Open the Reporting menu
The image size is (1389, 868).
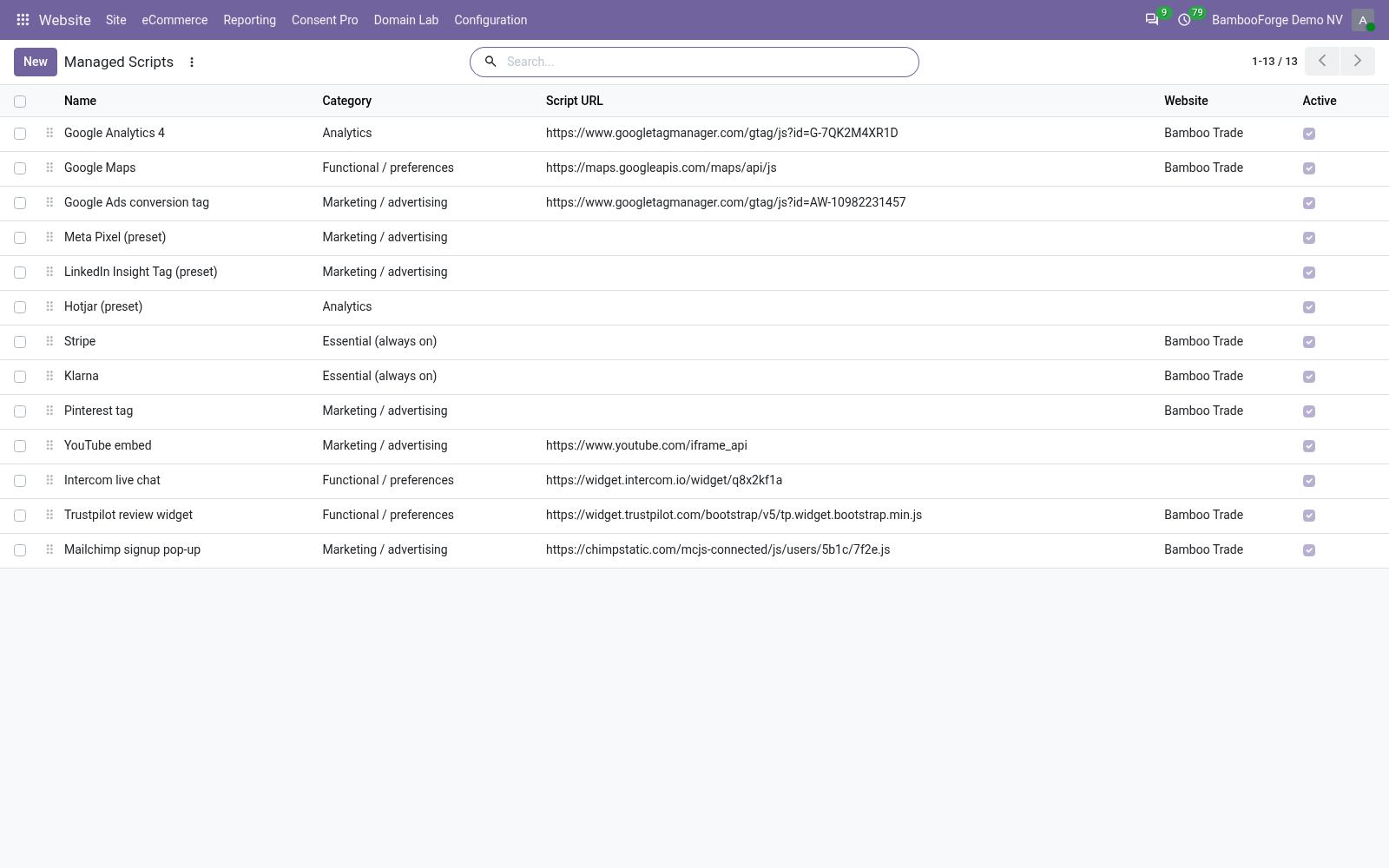[249, 20]
